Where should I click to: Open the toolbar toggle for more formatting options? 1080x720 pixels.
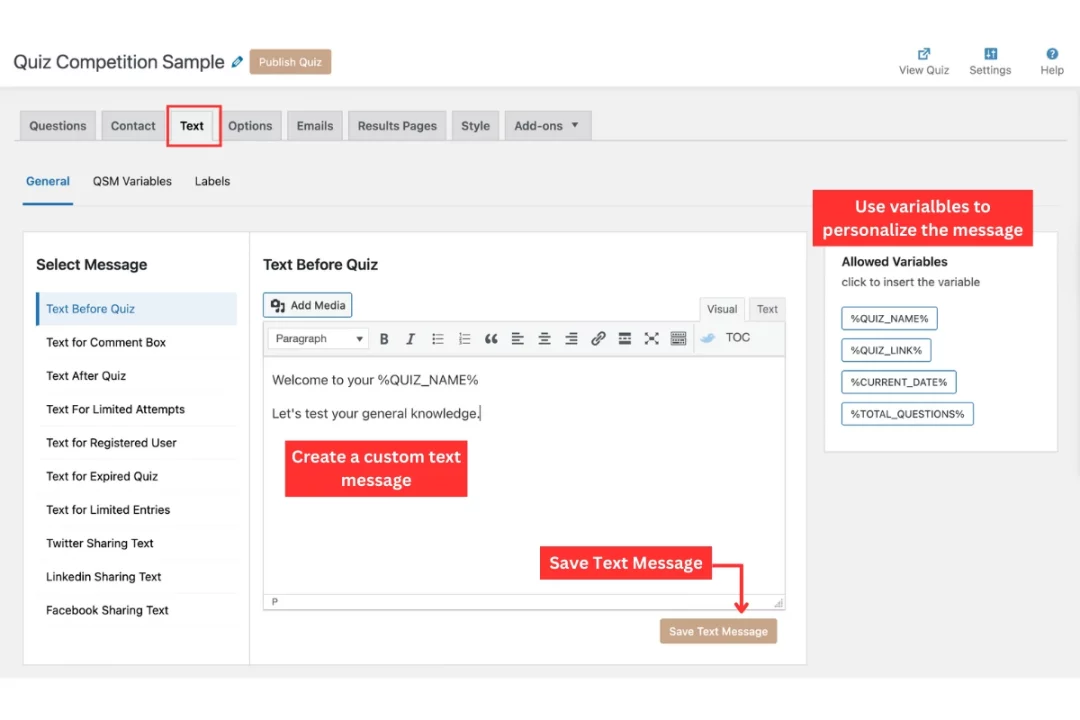point(678,337)
